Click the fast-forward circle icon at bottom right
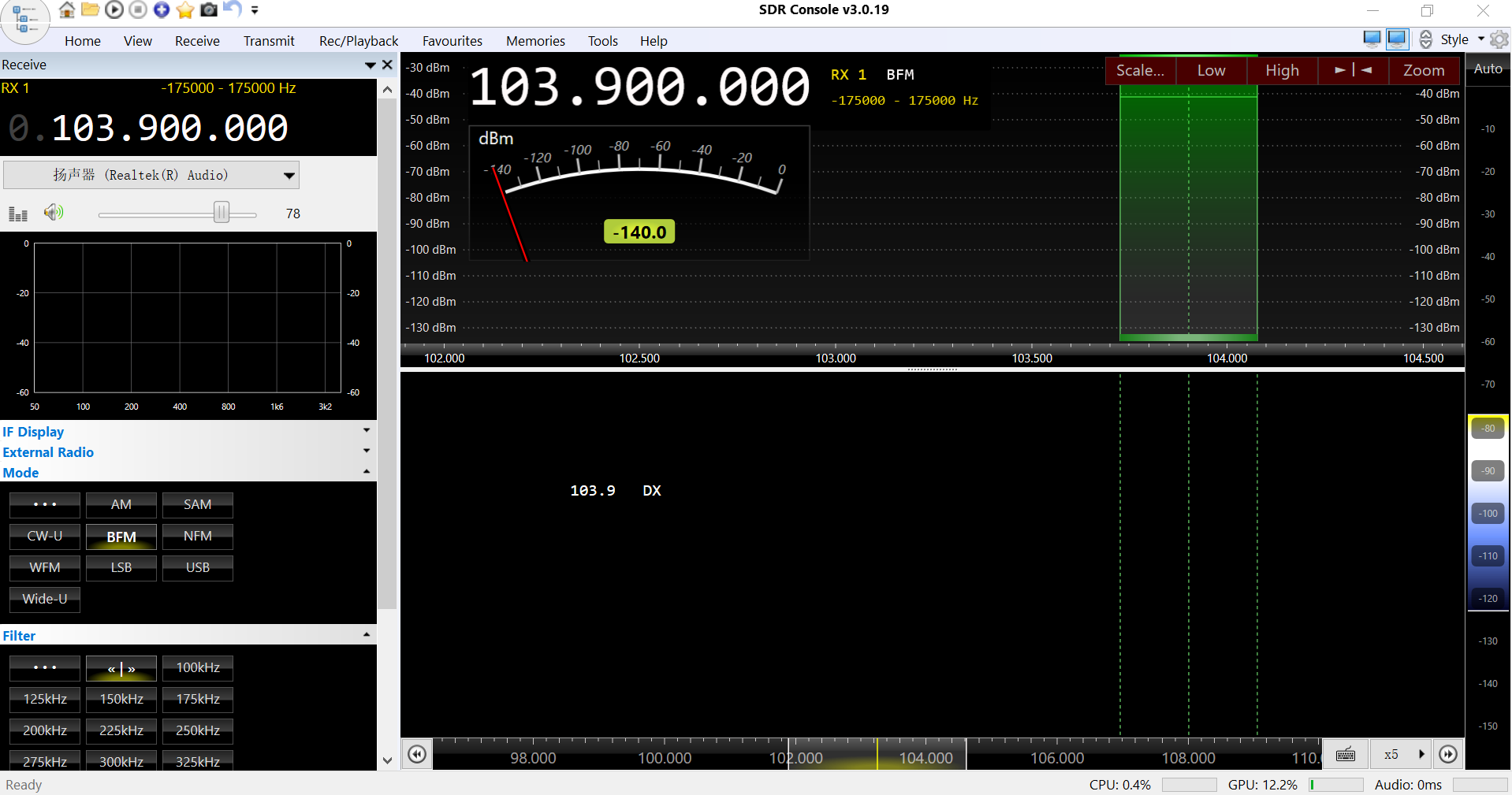The width and height of the screenshot is (1512, 795). [1448, 754]
